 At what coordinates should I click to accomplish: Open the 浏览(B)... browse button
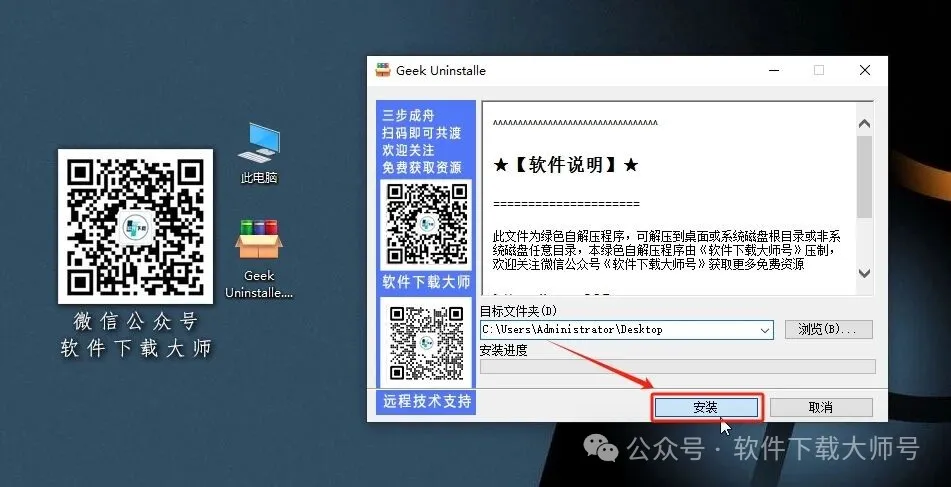pyautogui.click(x=828, y=329)
